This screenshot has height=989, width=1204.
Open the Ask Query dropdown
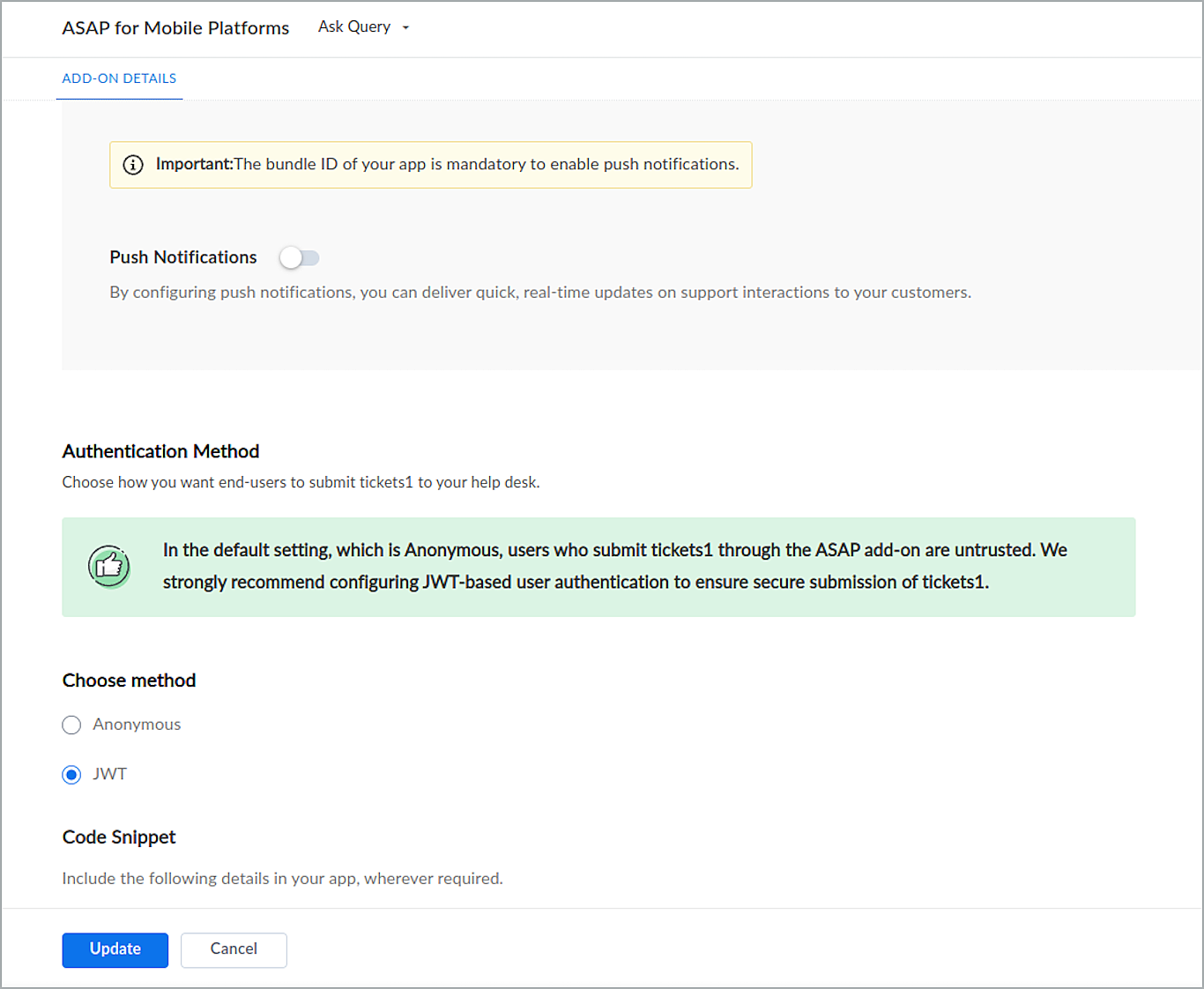(354, 27)
